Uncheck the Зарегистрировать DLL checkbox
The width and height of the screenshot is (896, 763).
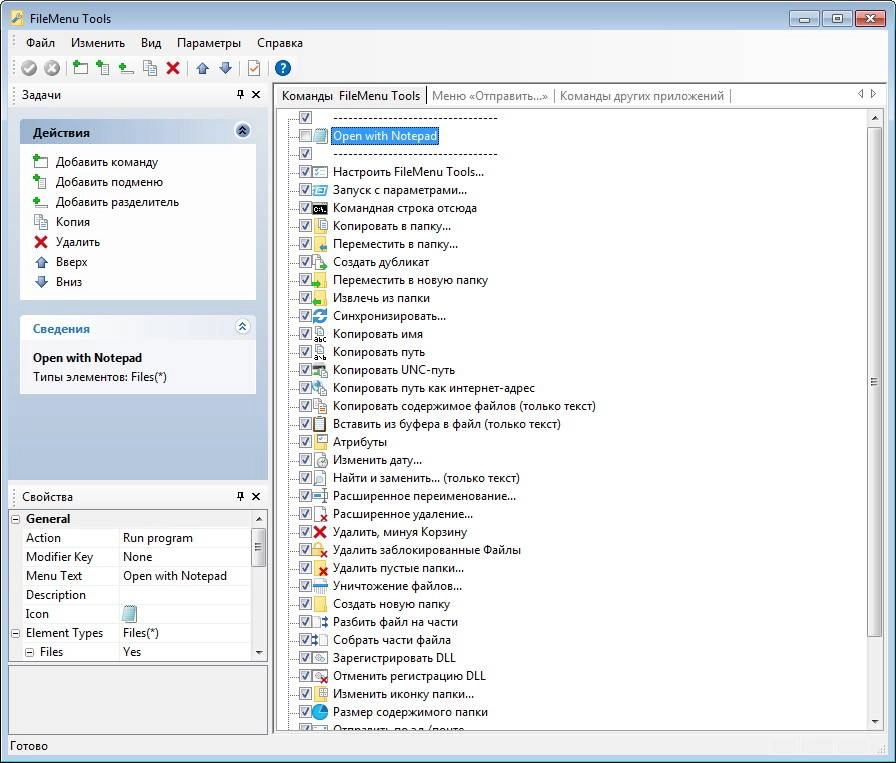[x=305, y=658]
